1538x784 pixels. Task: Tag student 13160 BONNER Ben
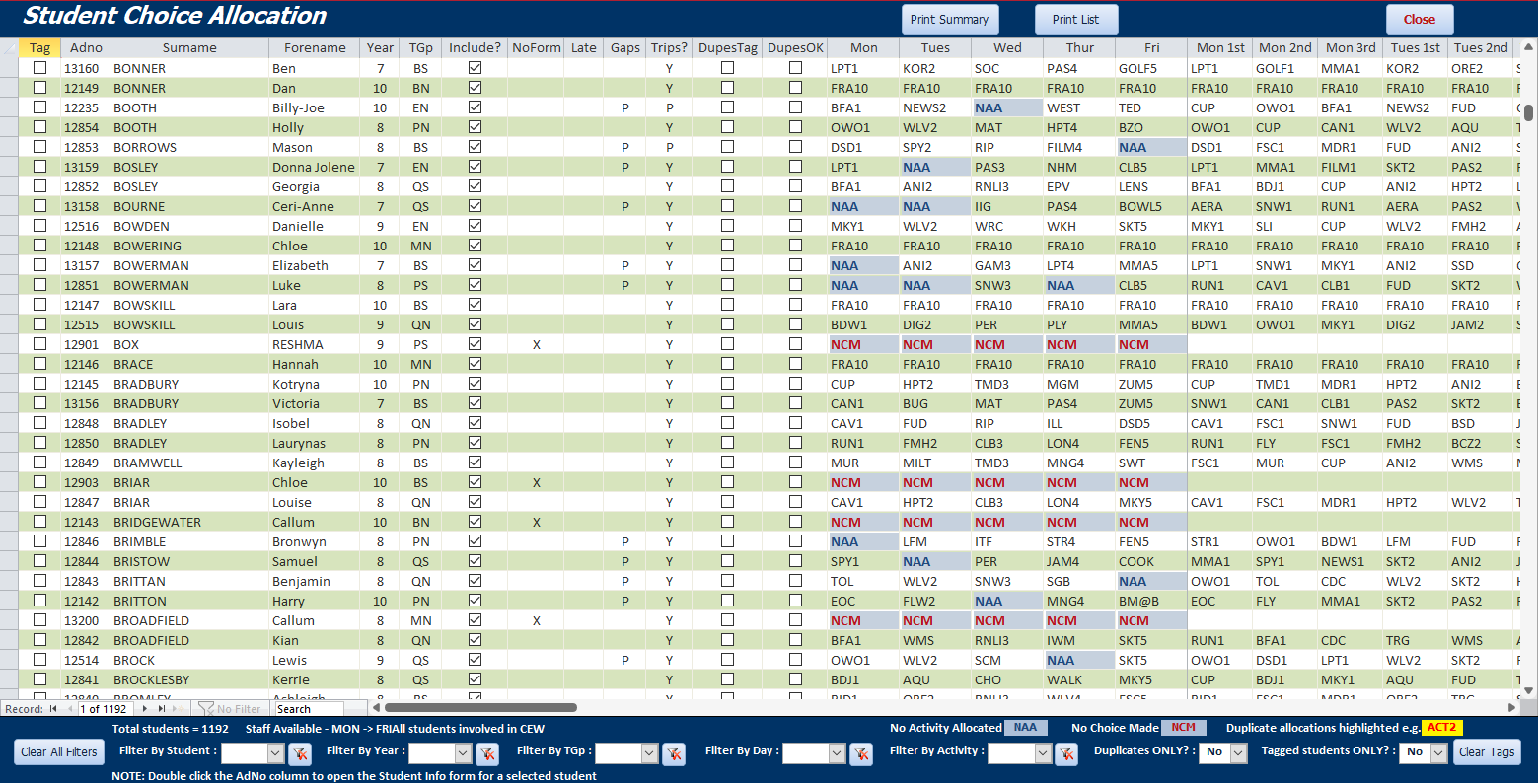pyautogui.click(x=40, y=68)
